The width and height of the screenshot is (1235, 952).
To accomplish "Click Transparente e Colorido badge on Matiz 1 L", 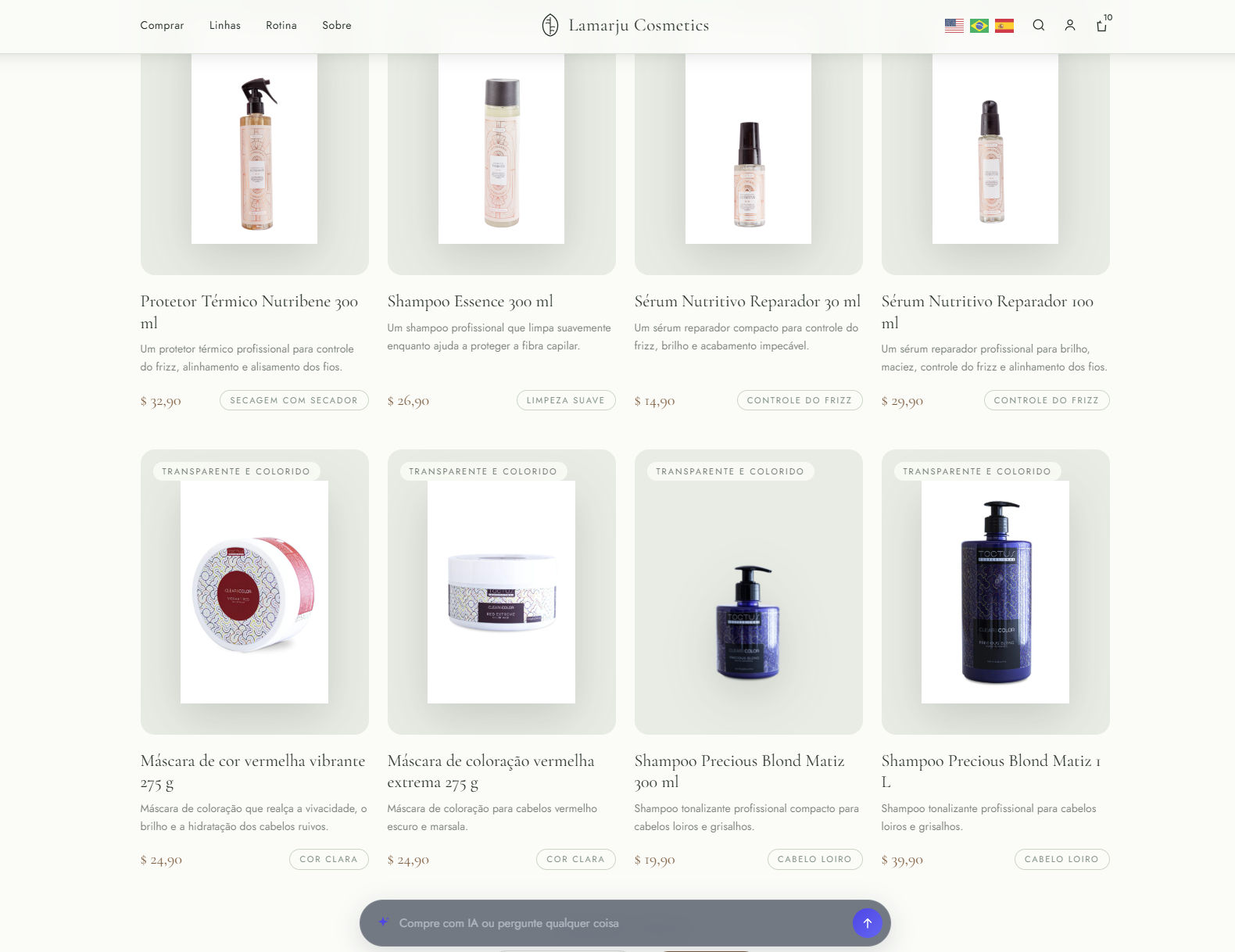I will (977, 471).
